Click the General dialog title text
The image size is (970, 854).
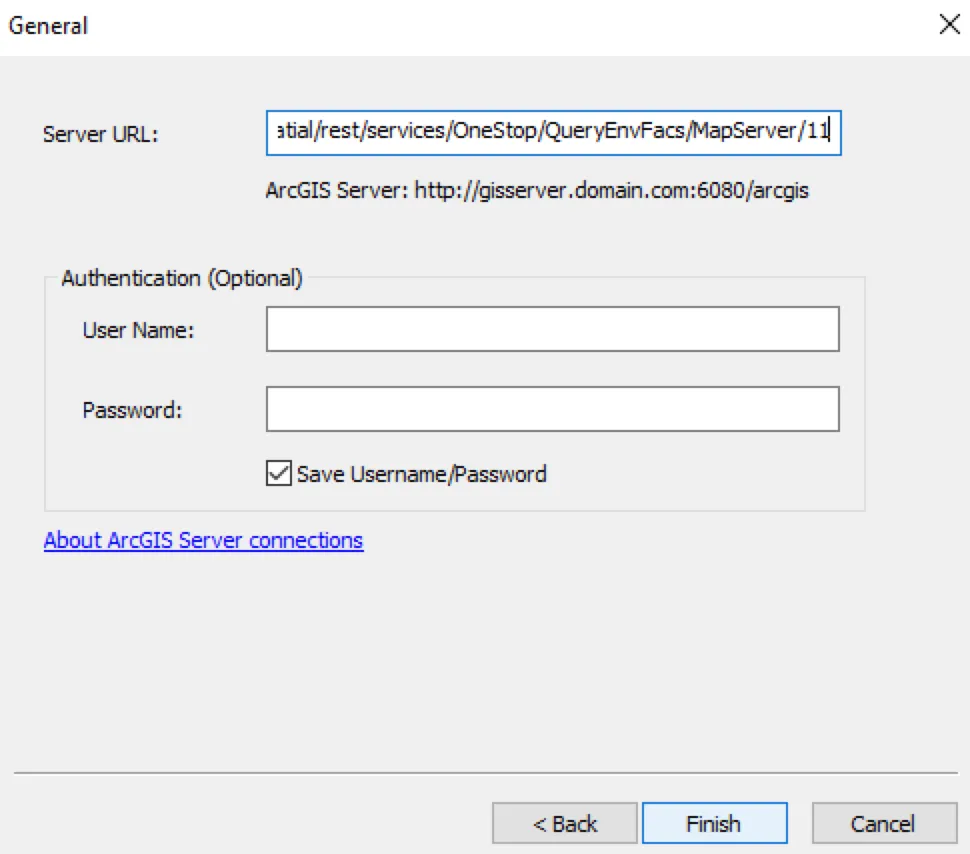(47, 26)
